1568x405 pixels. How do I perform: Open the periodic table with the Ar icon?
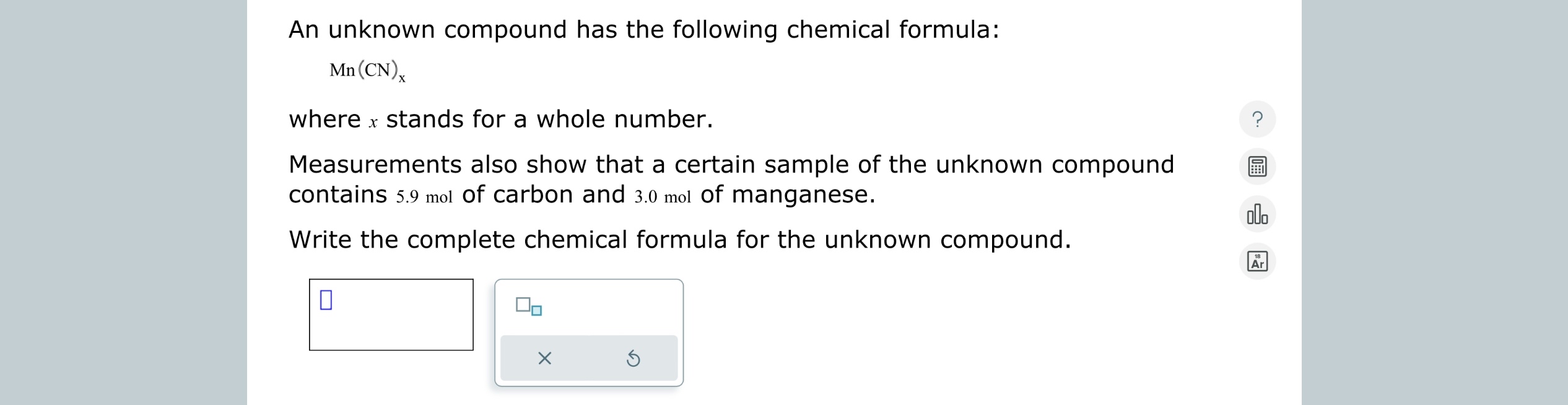[1257, 261]
